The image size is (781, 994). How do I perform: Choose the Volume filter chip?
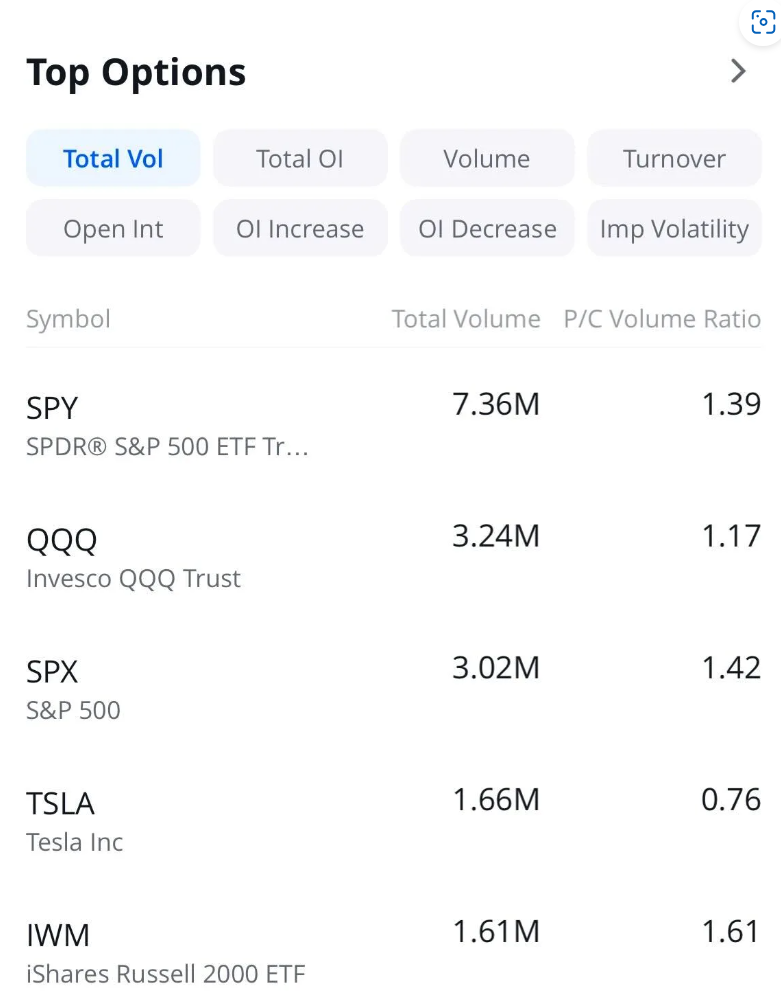pyautogui.click(x=487, y=159)
